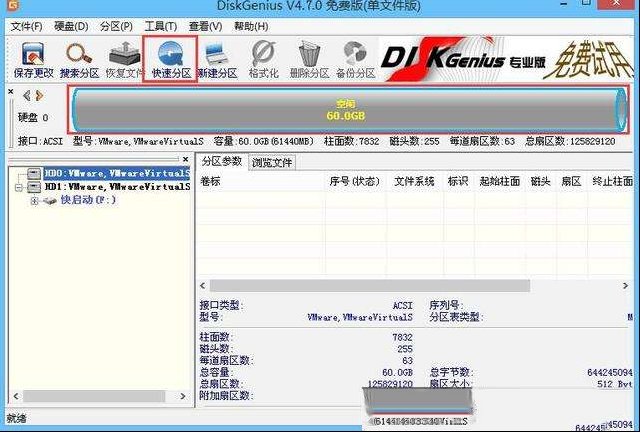Open the 文件(F) menu
The width and height of the screenshot is (640, 432).
coord(27,27)
